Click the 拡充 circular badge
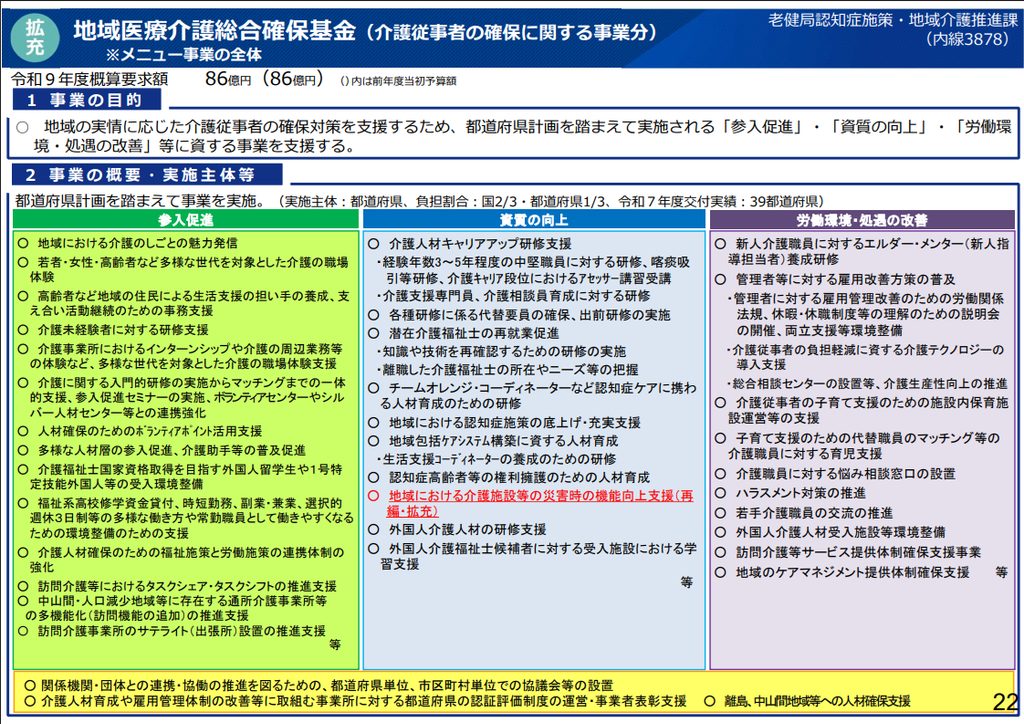 35,37
